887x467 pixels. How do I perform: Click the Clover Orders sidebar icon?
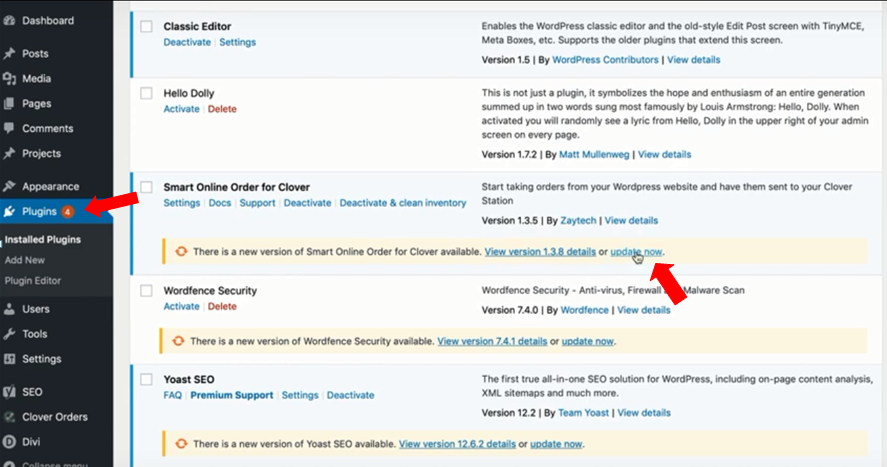click(x=9, y=417)
